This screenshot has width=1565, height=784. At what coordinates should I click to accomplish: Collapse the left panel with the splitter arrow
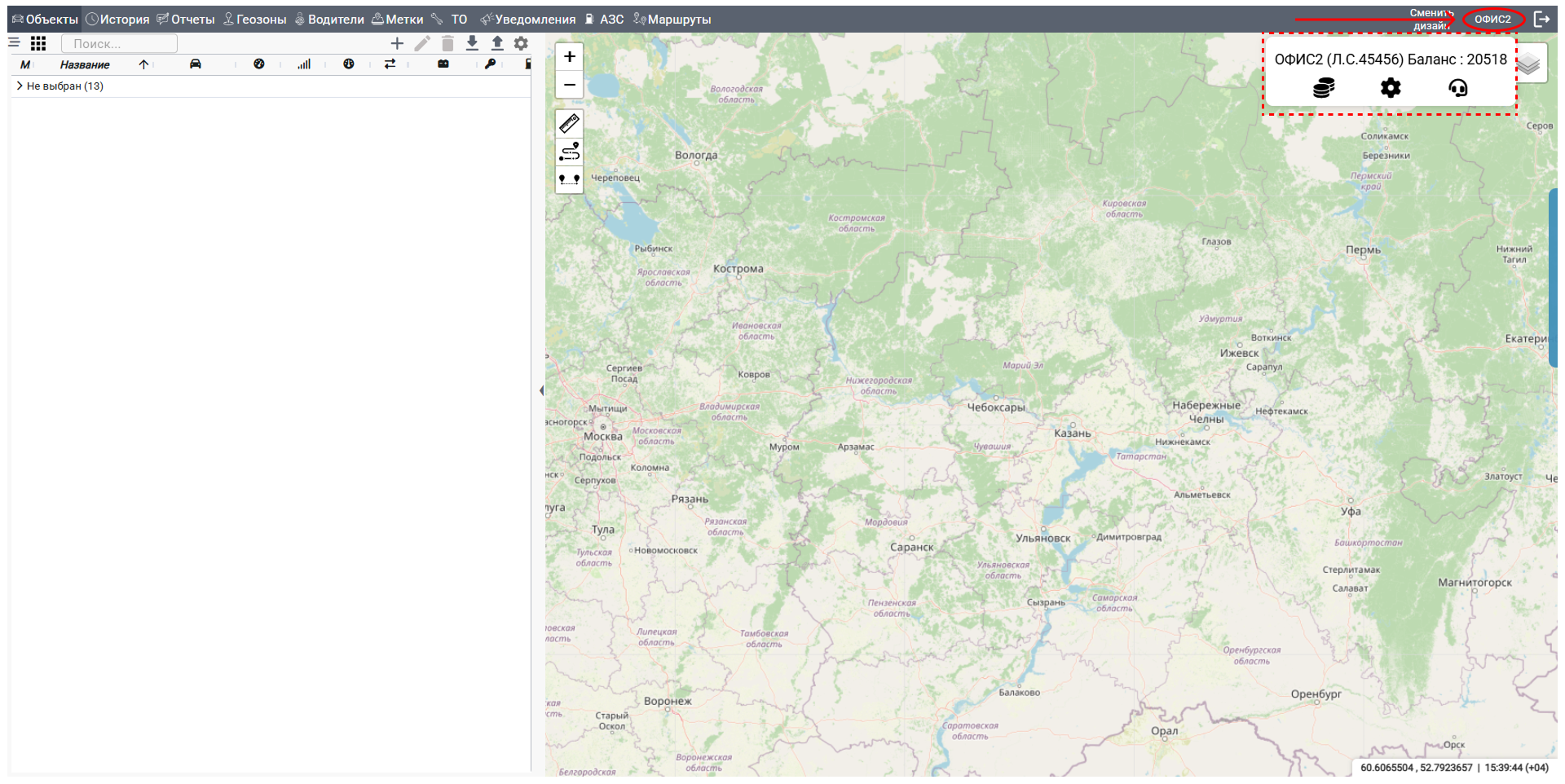[x=541, y=391]
